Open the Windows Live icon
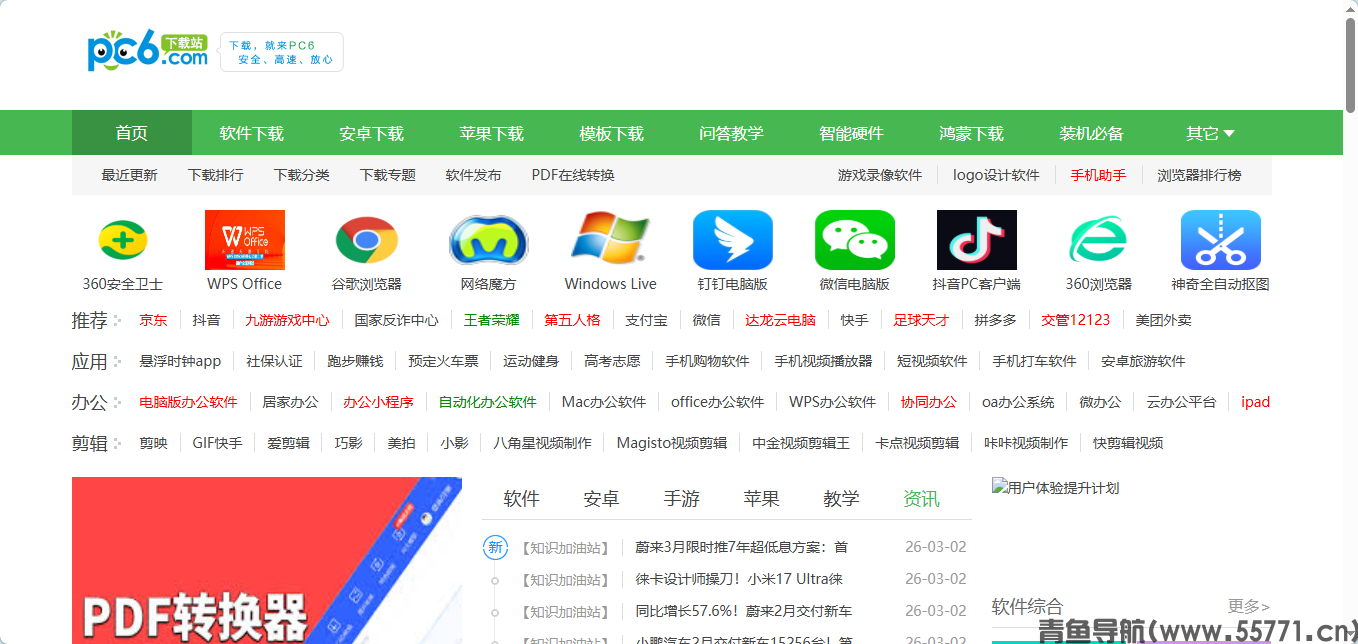 (611, 240)
